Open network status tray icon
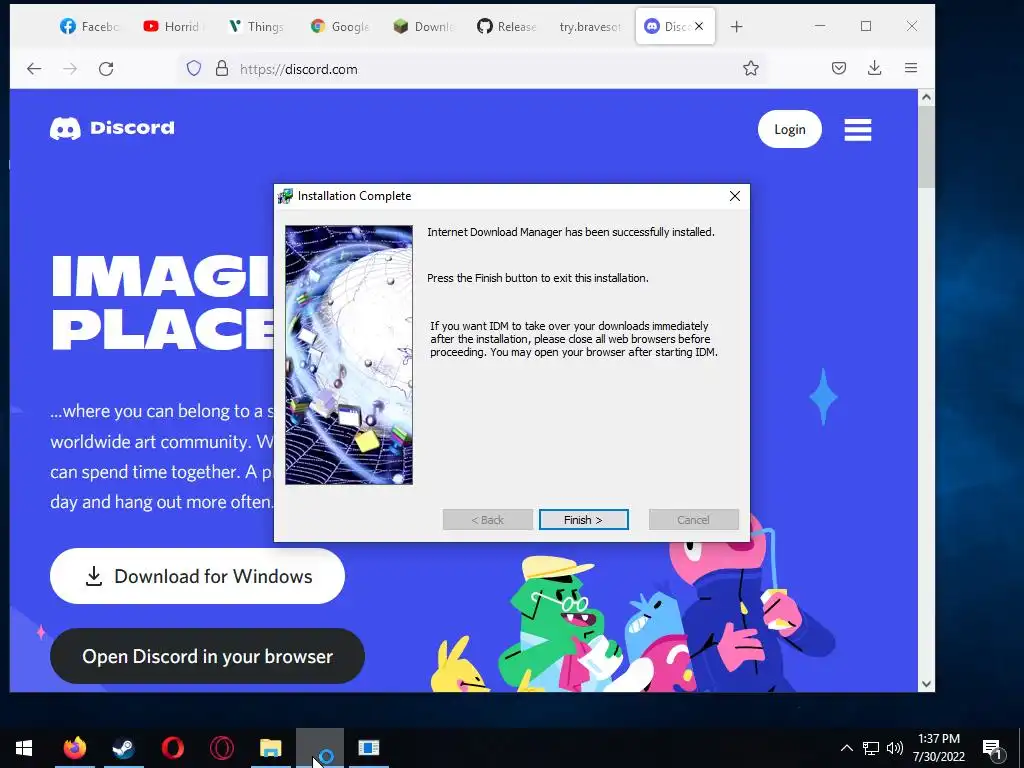The height and width of the screenshot is (768, 1024). coord(871,748)
